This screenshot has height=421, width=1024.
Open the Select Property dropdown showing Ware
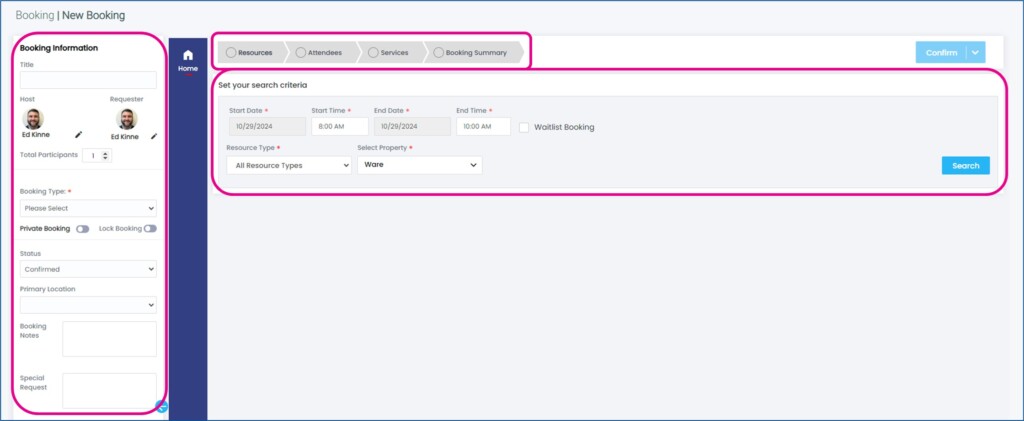pyautogui.click(x=420, y=165)
